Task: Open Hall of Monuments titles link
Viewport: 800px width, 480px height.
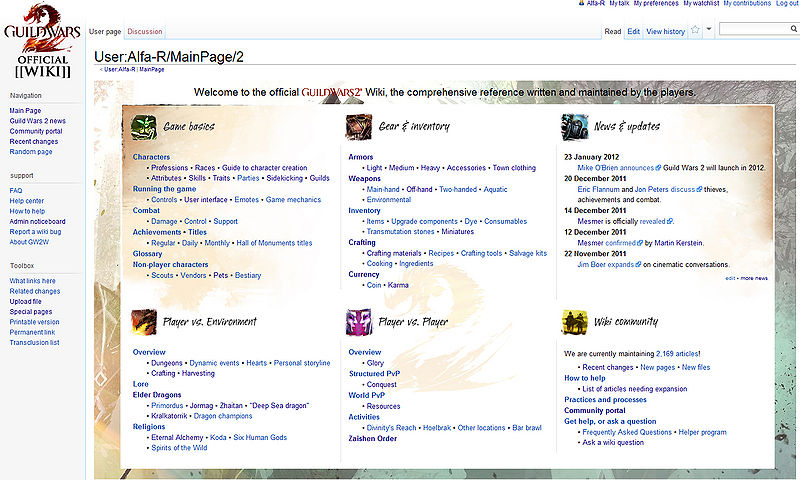Action: (274, 243)
